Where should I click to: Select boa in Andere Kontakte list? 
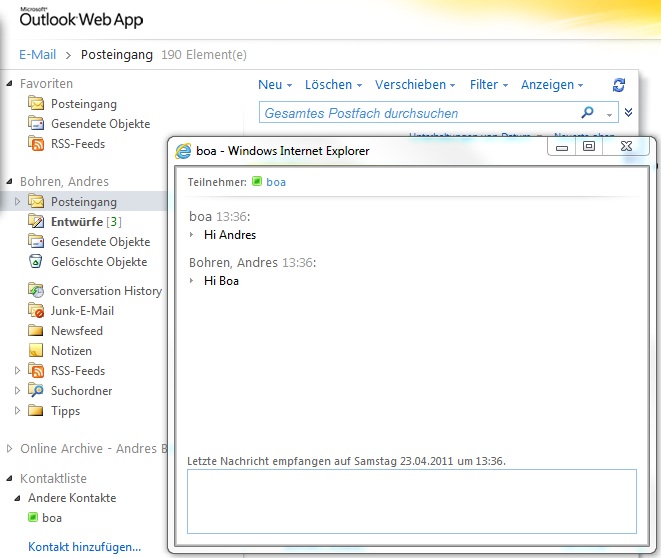[x=52, y=518]
